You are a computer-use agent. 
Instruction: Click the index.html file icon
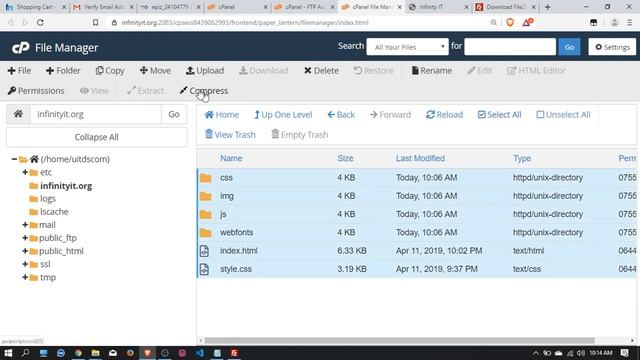pyautogui.click(x=204, y=251)
